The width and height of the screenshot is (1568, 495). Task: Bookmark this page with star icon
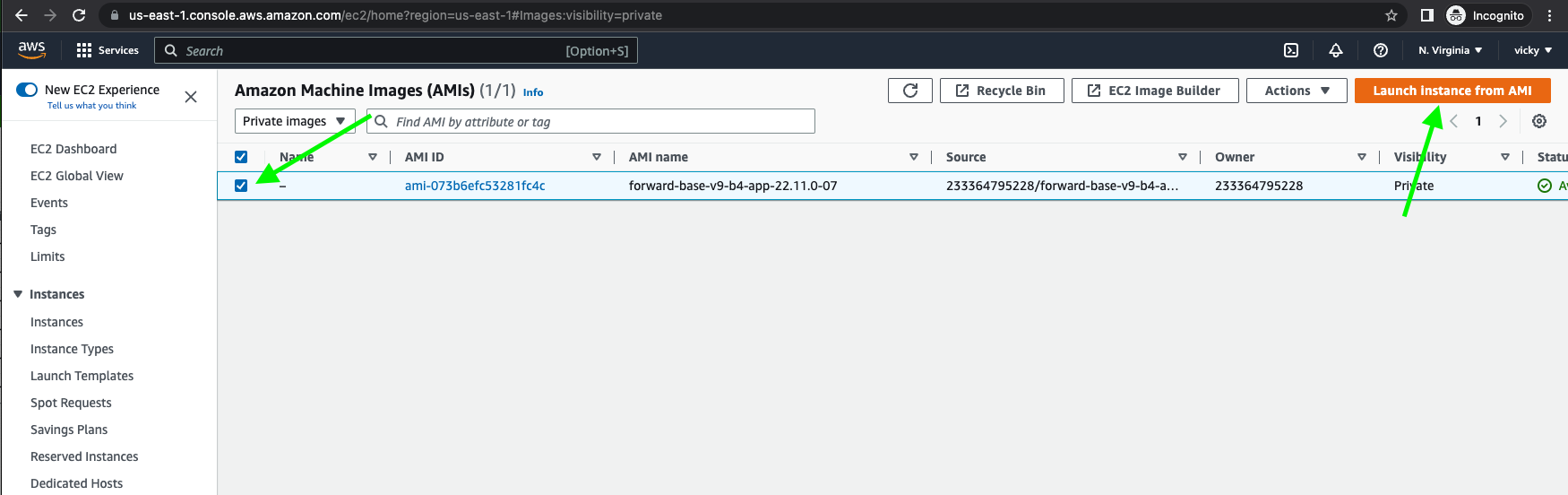(1391, 15)
